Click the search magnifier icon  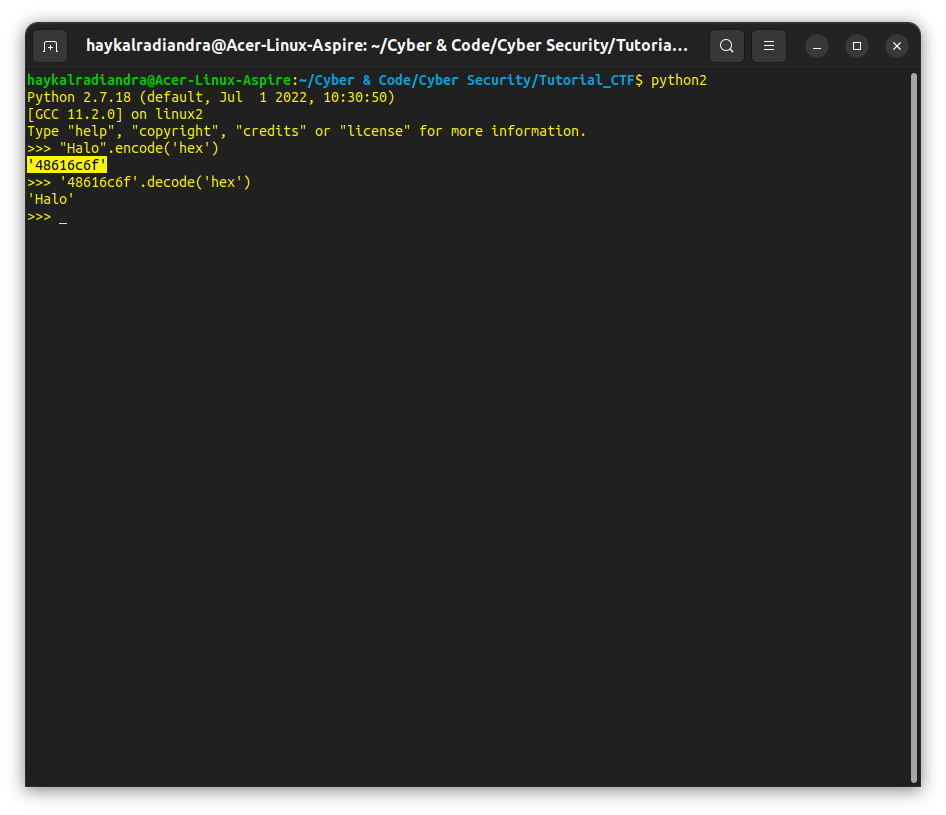tap(726, 45)
